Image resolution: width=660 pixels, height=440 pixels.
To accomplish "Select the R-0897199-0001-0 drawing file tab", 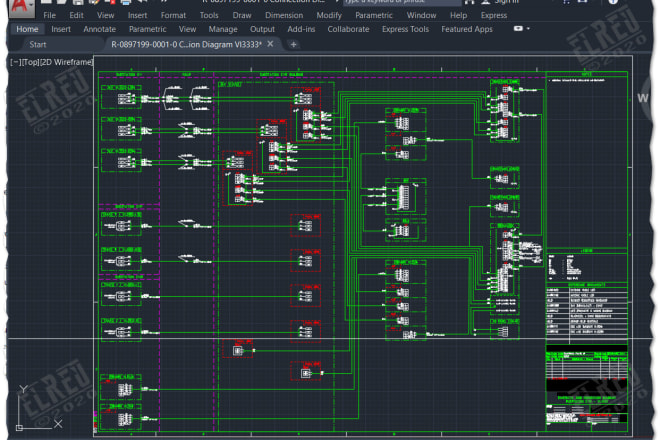I will pyautogui.click(x=186, y=44).
